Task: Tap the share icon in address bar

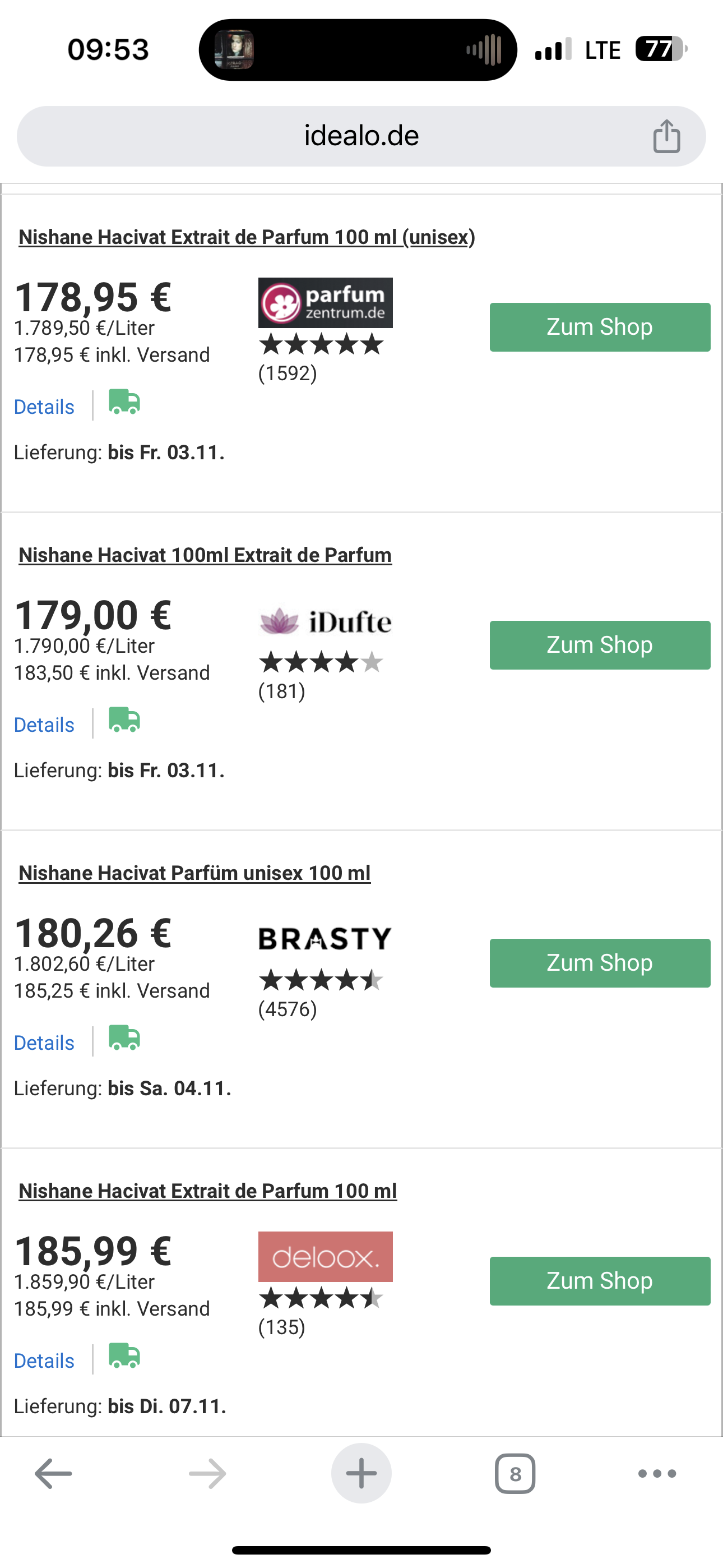Action: point(666,136)
